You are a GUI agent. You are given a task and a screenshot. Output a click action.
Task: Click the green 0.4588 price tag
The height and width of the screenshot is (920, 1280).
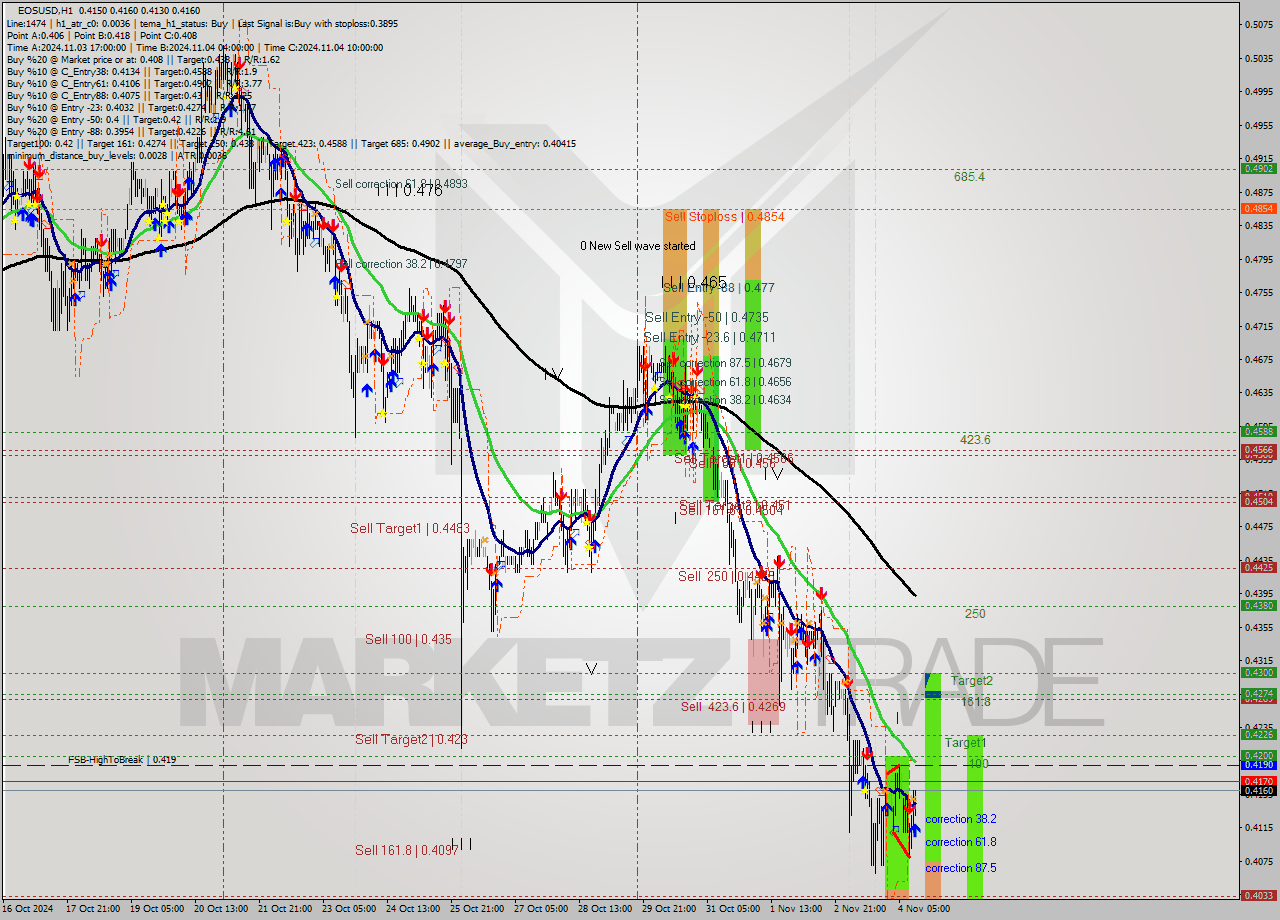1257,431
